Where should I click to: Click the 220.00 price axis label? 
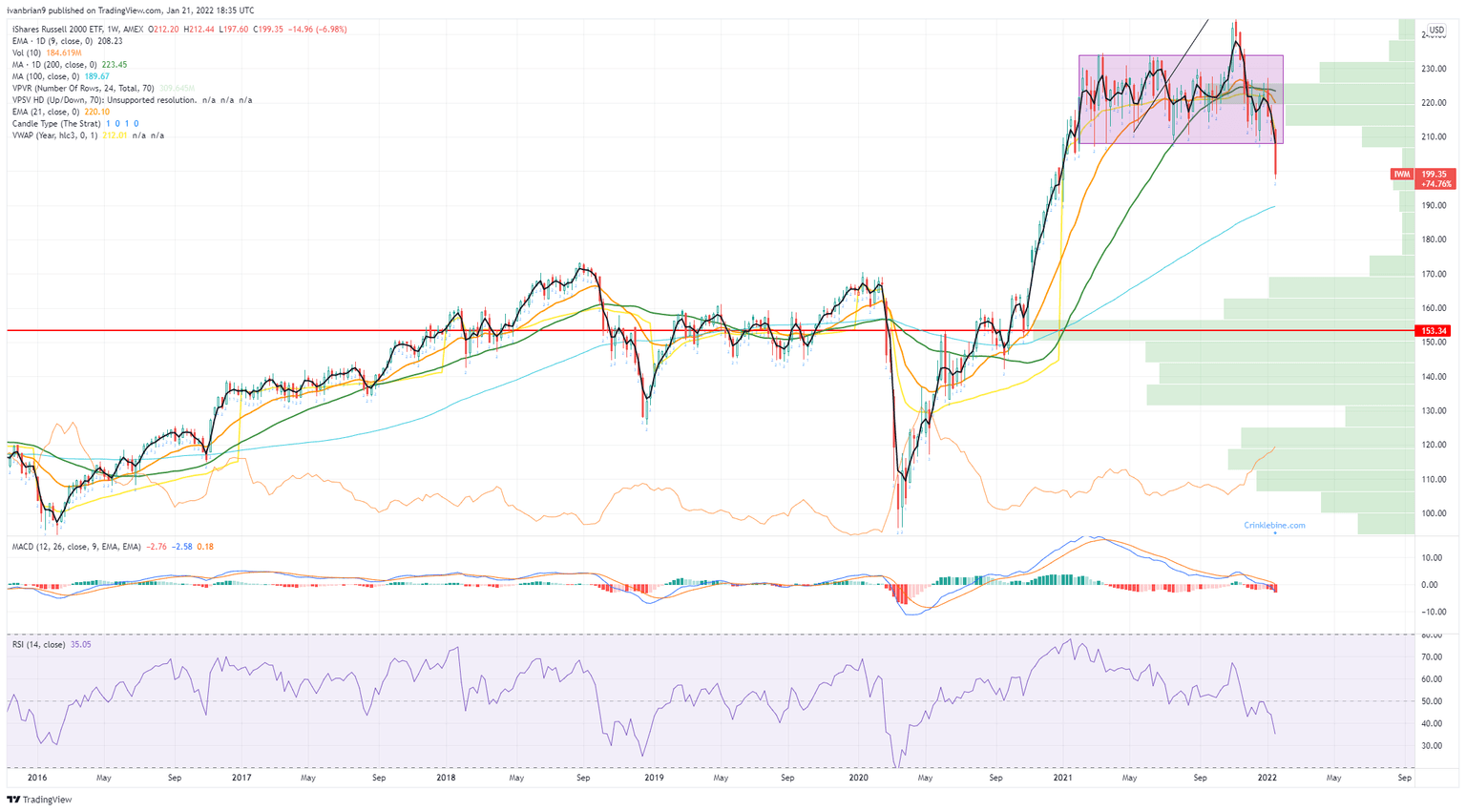1434,103
